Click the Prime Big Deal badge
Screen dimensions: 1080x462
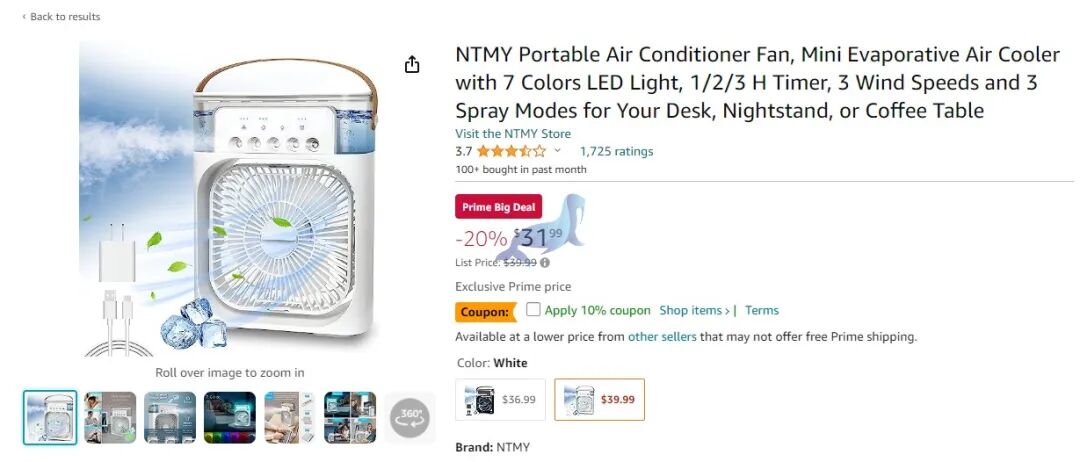pyautogui.click(x=498, y=207)
